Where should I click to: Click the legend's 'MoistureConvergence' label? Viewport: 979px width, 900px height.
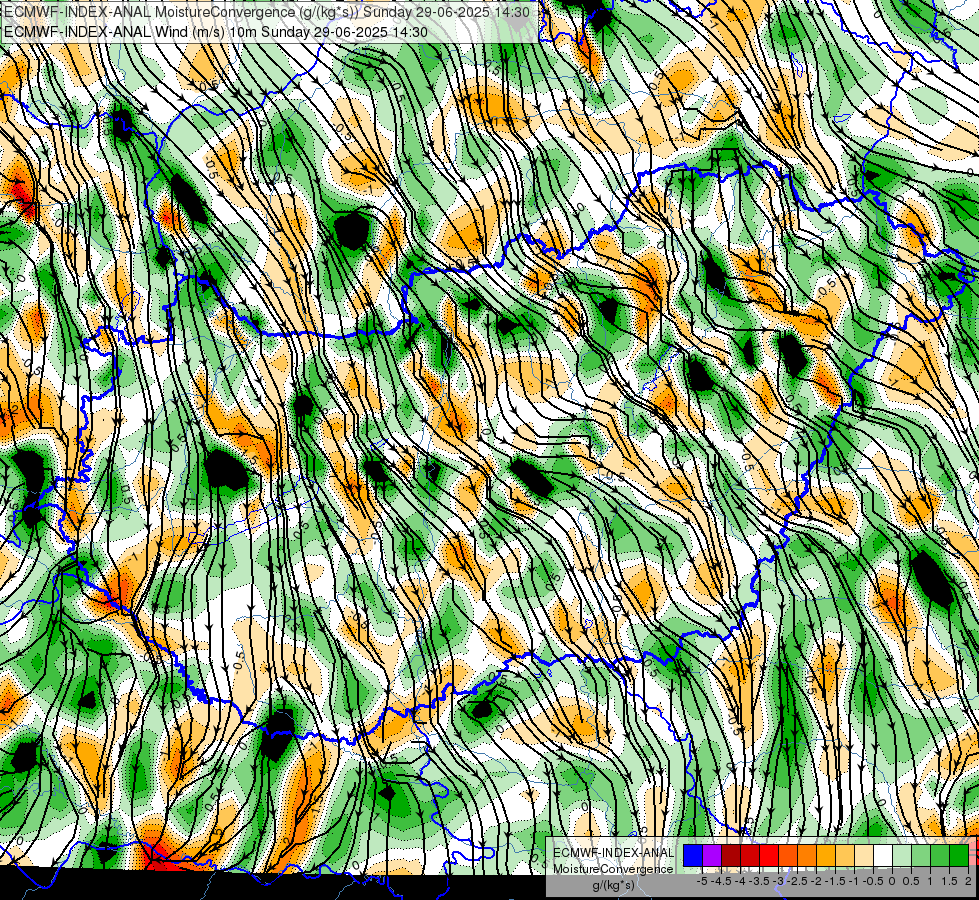tap(613, 869)
